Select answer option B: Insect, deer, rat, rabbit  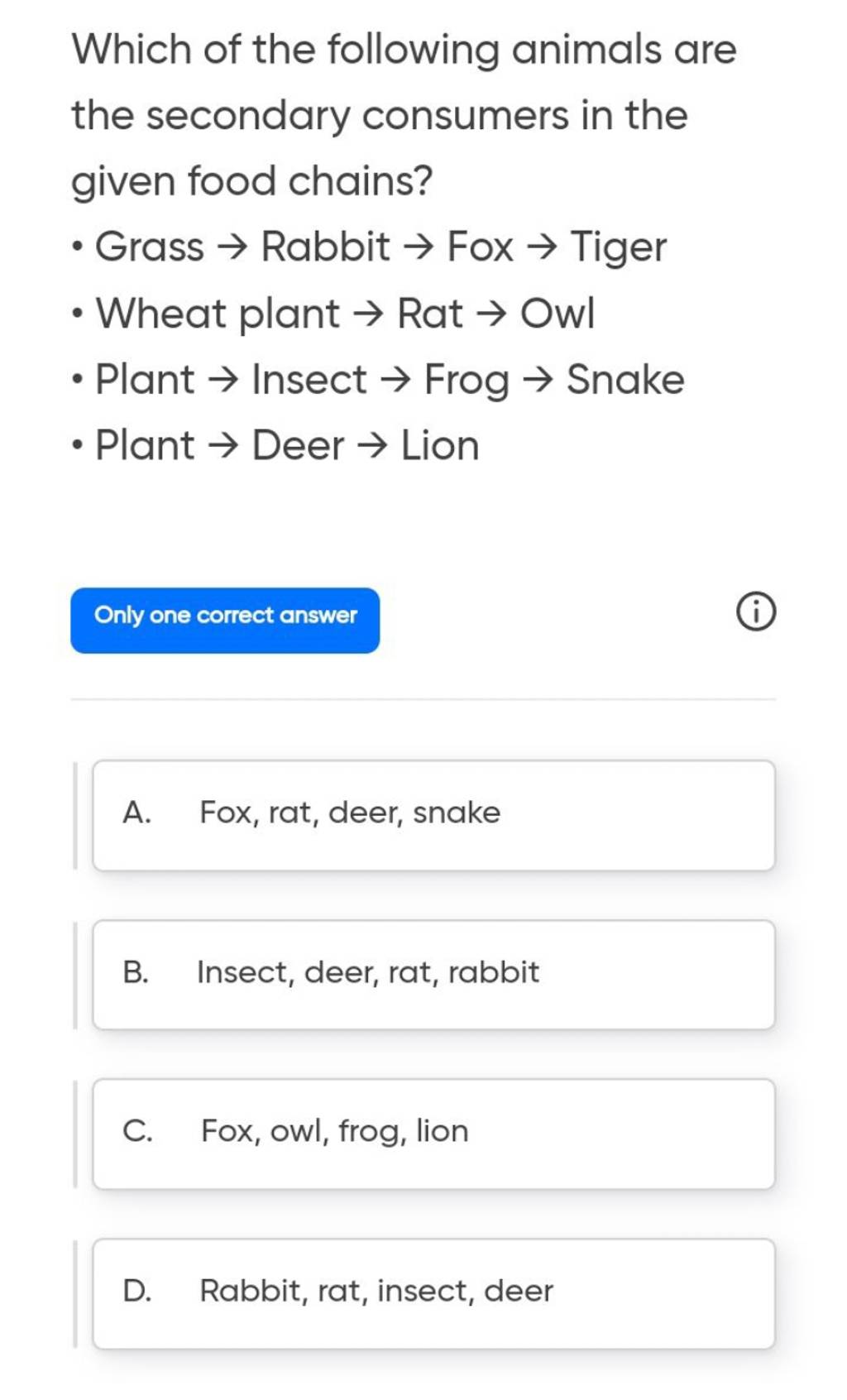coord(436,972)
